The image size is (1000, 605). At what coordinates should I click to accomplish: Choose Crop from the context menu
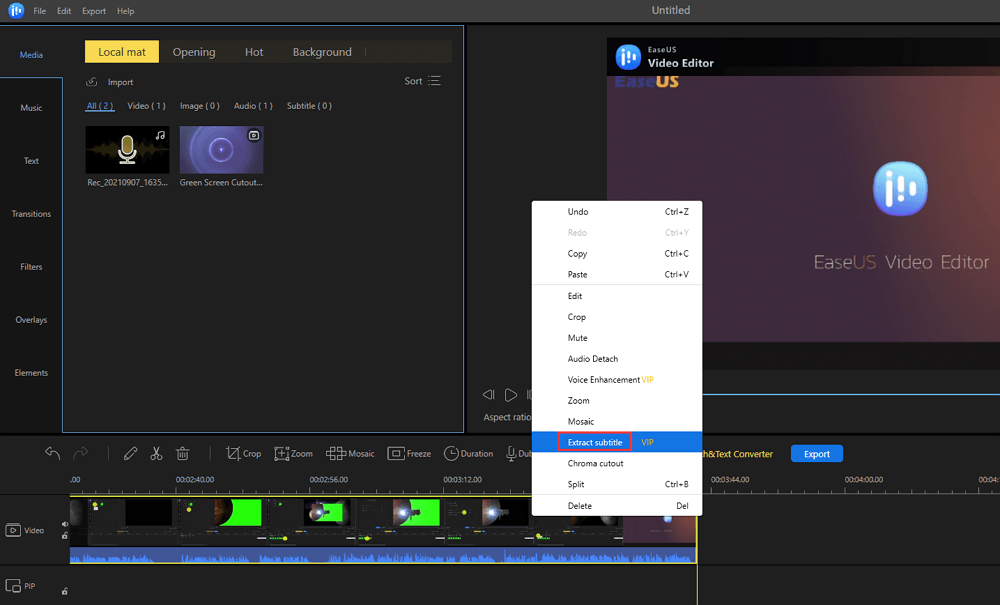pyautogui.click(x=617, y=317)
